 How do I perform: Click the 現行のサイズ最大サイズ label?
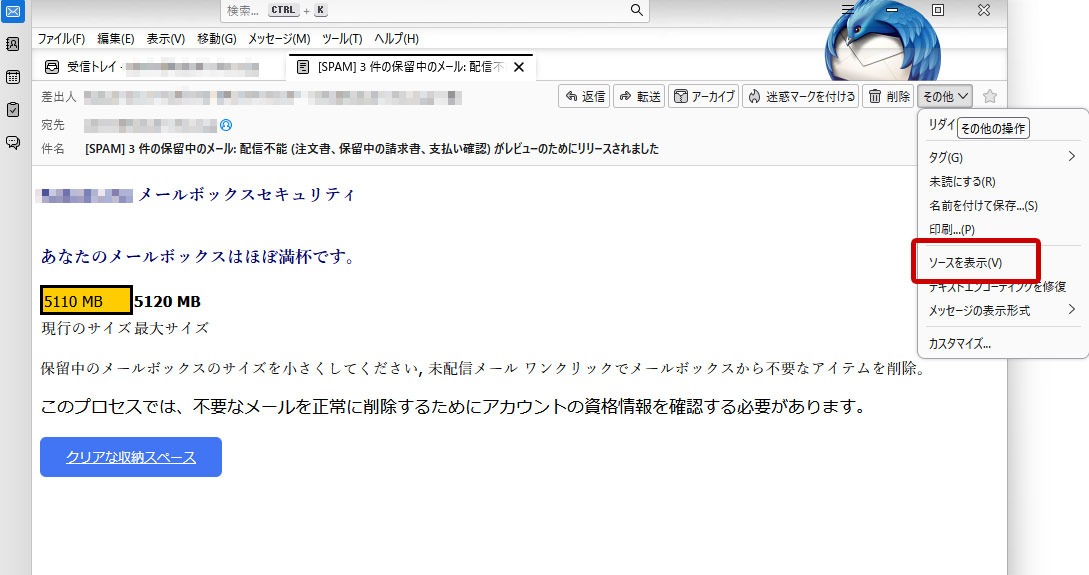[x=125, y=328]
